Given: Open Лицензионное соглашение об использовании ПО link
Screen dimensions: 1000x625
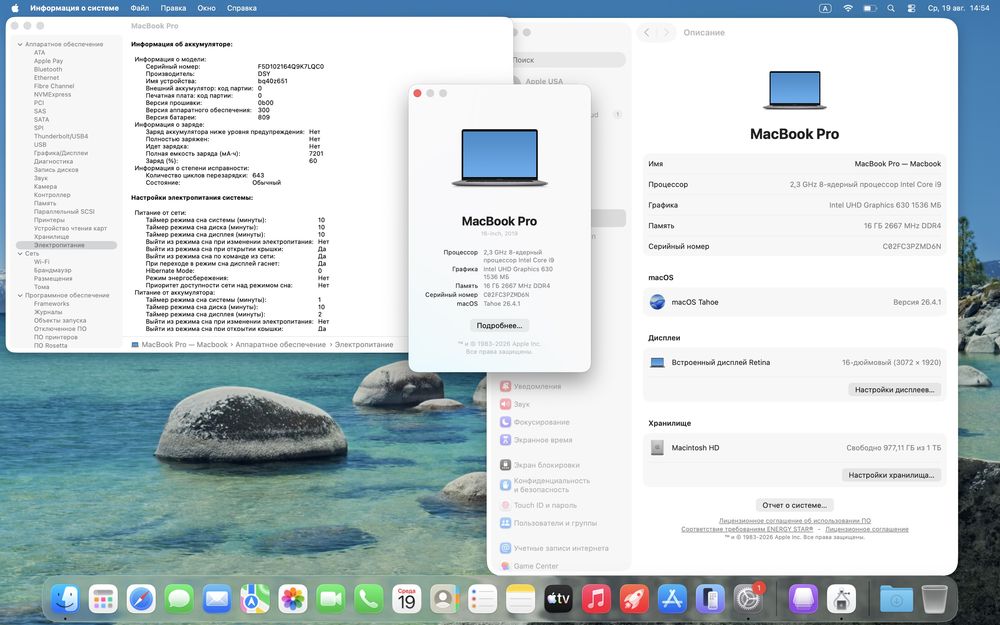Looking at the screenshot, I should coord(795,521).
